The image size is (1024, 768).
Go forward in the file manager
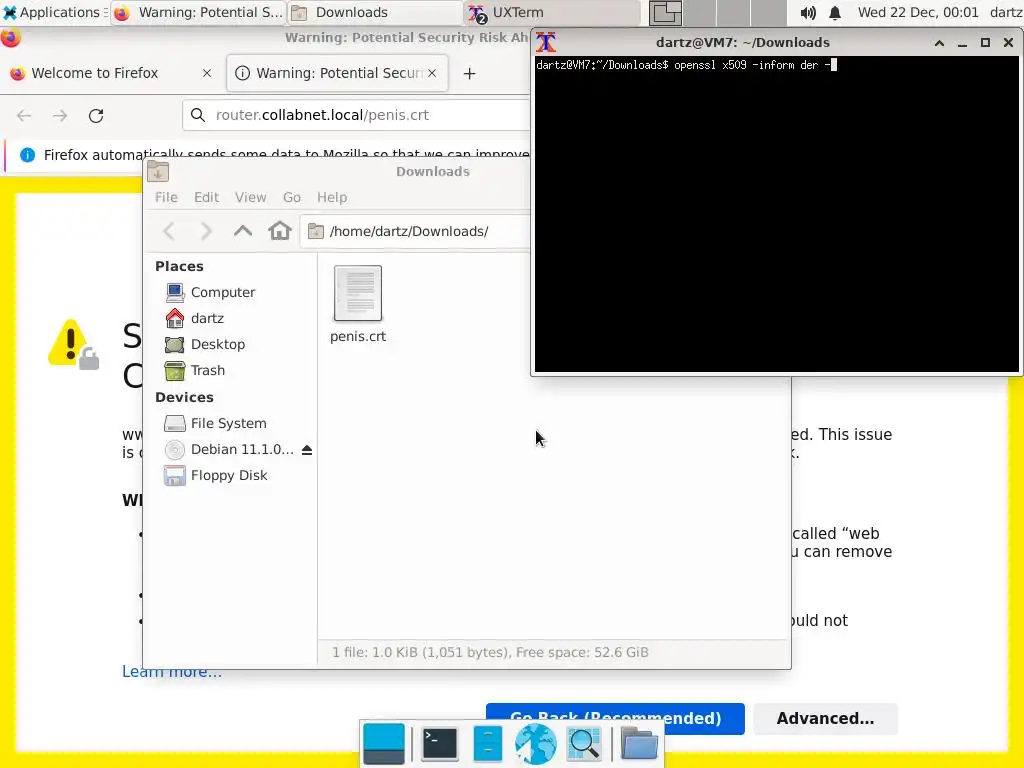coord(206,231)
